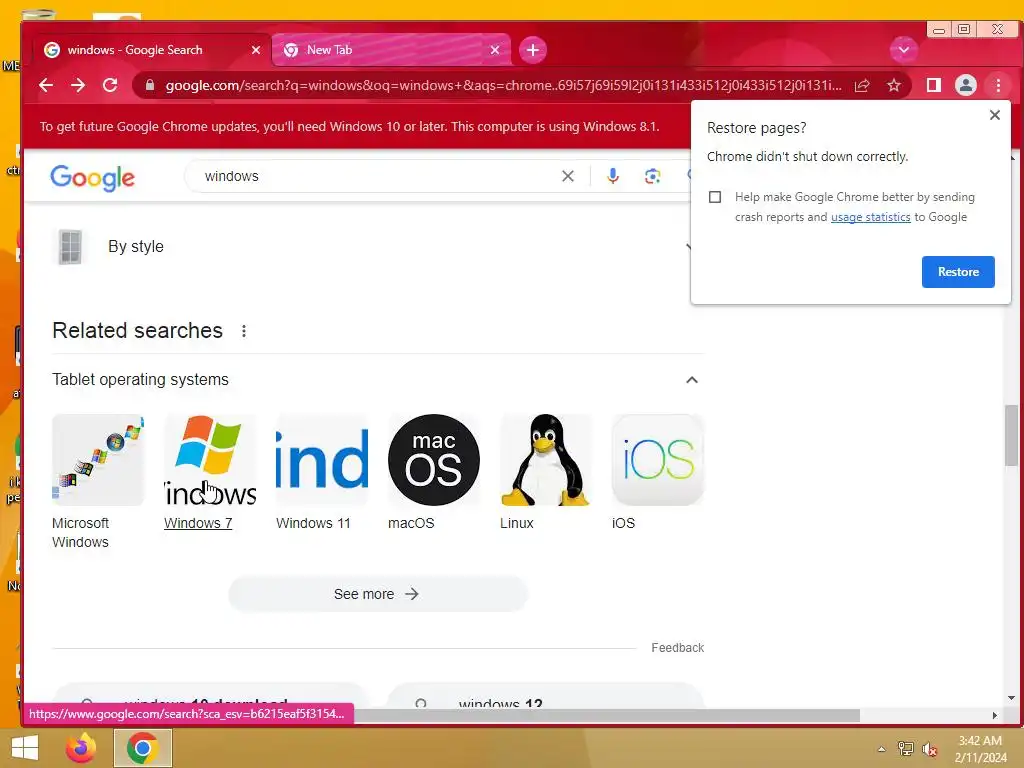This screenshot has width=1024, height=768.
Task: Start a voice search with the microphone
Action: pos(613,176)
